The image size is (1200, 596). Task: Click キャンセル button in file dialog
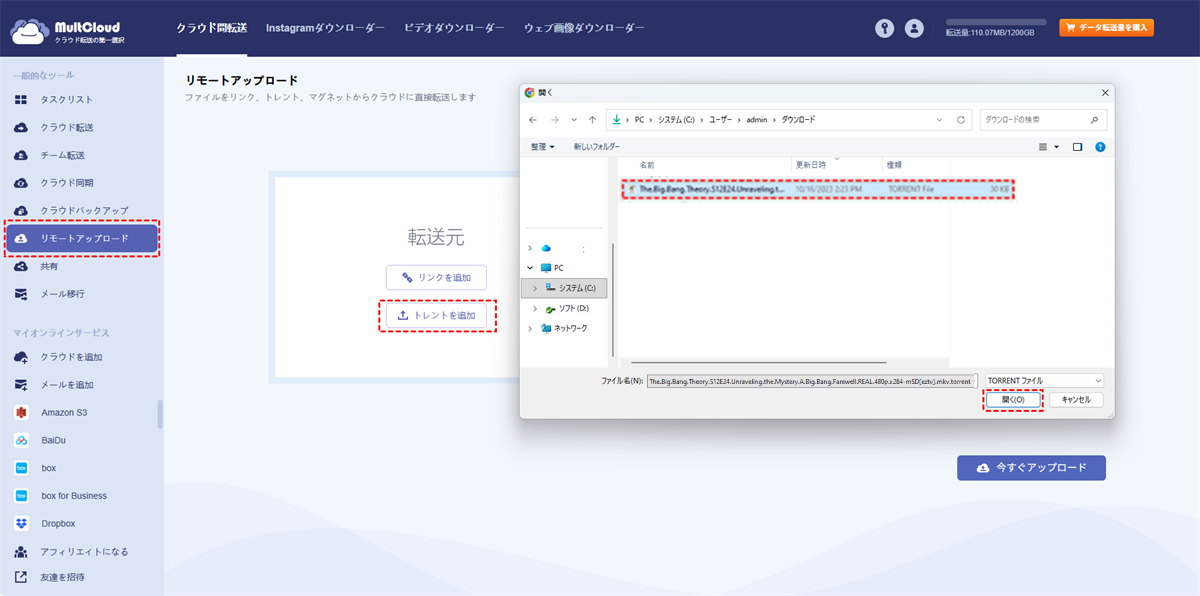(x=1076, y=399)
